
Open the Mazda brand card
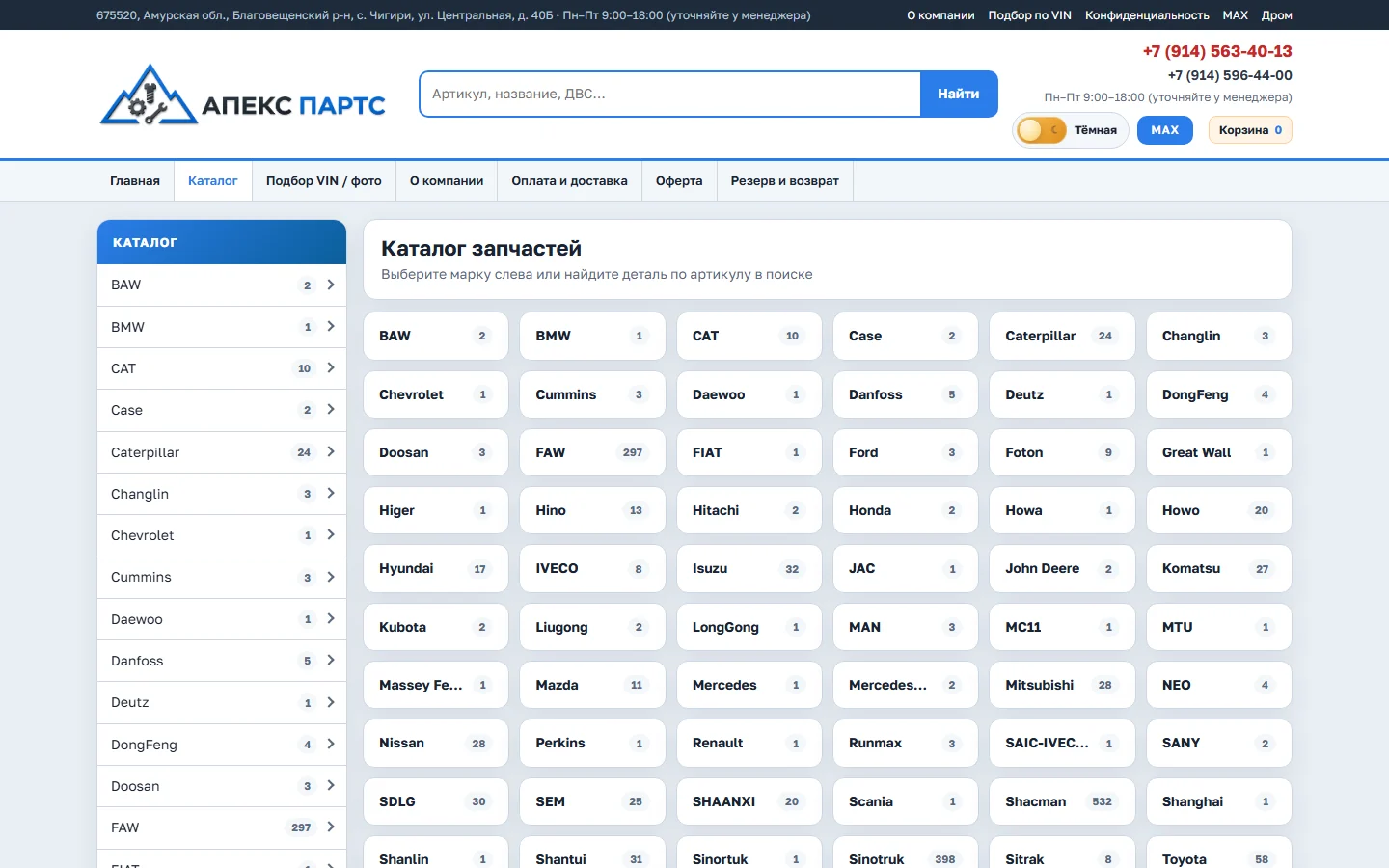point(592,685)
